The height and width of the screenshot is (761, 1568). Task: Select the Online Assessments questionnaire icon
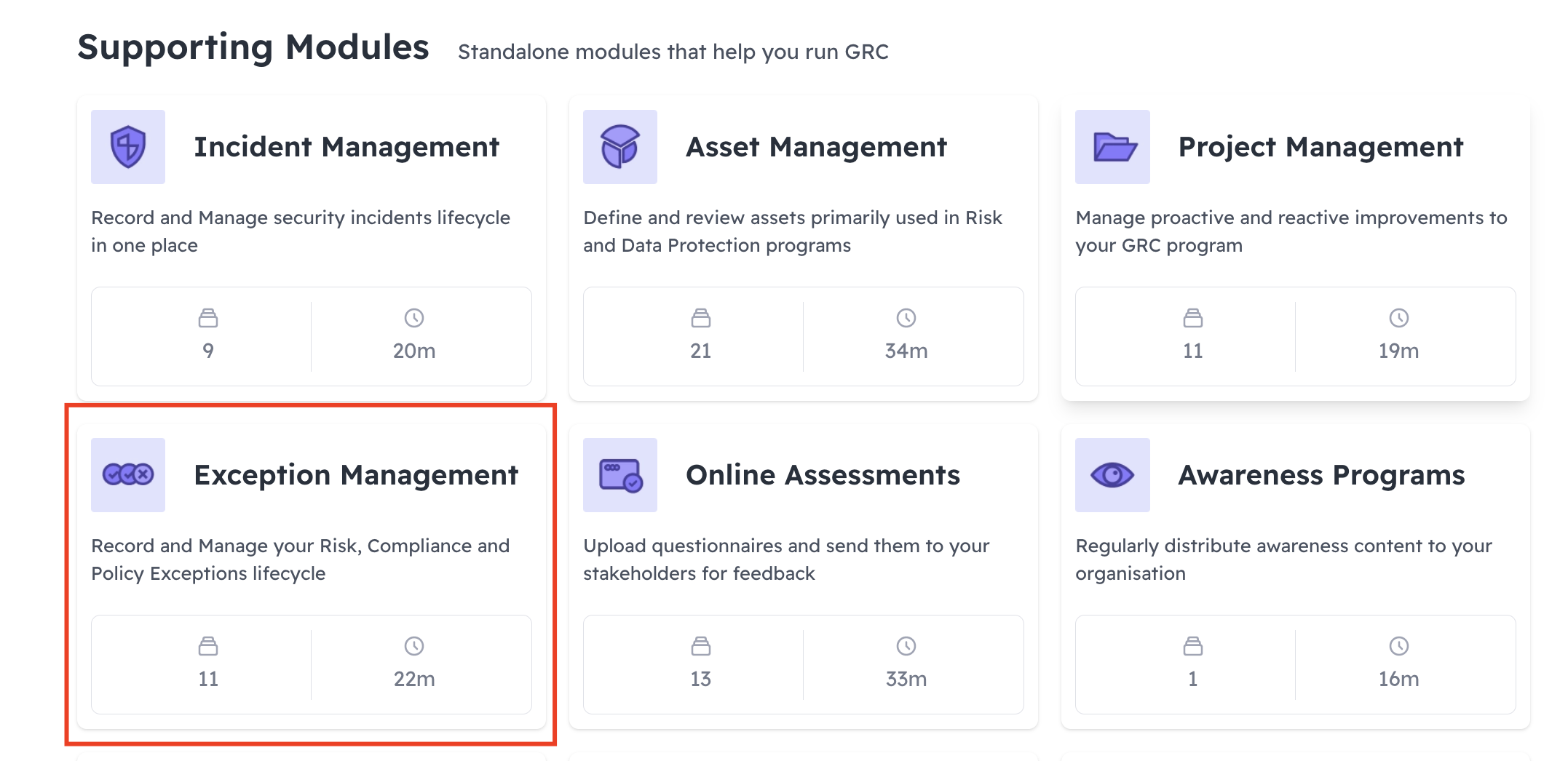(619, 474)
